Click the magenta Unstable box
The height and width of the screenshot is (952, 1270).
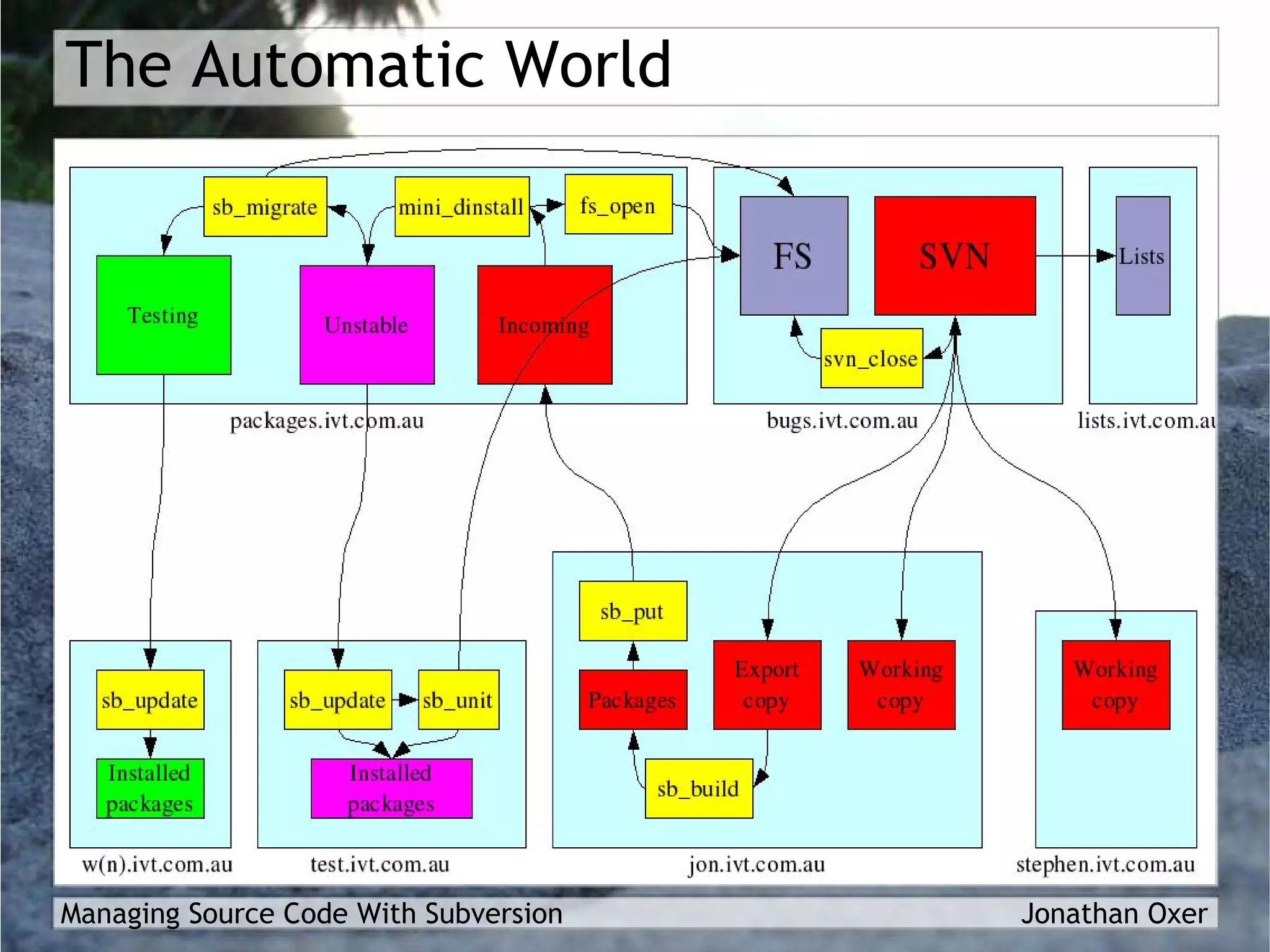click(366, 325)
